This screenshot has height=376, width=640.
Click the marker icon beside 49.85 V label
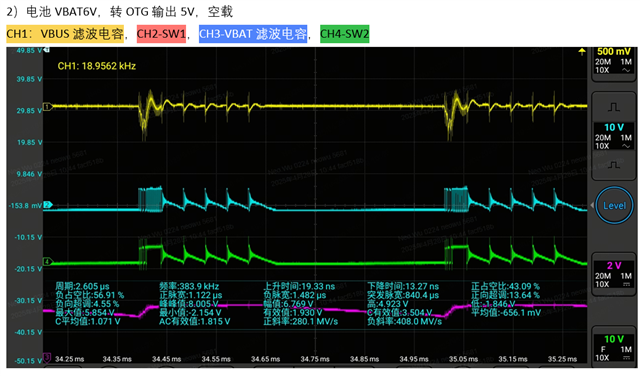click(x=47, y=50)
